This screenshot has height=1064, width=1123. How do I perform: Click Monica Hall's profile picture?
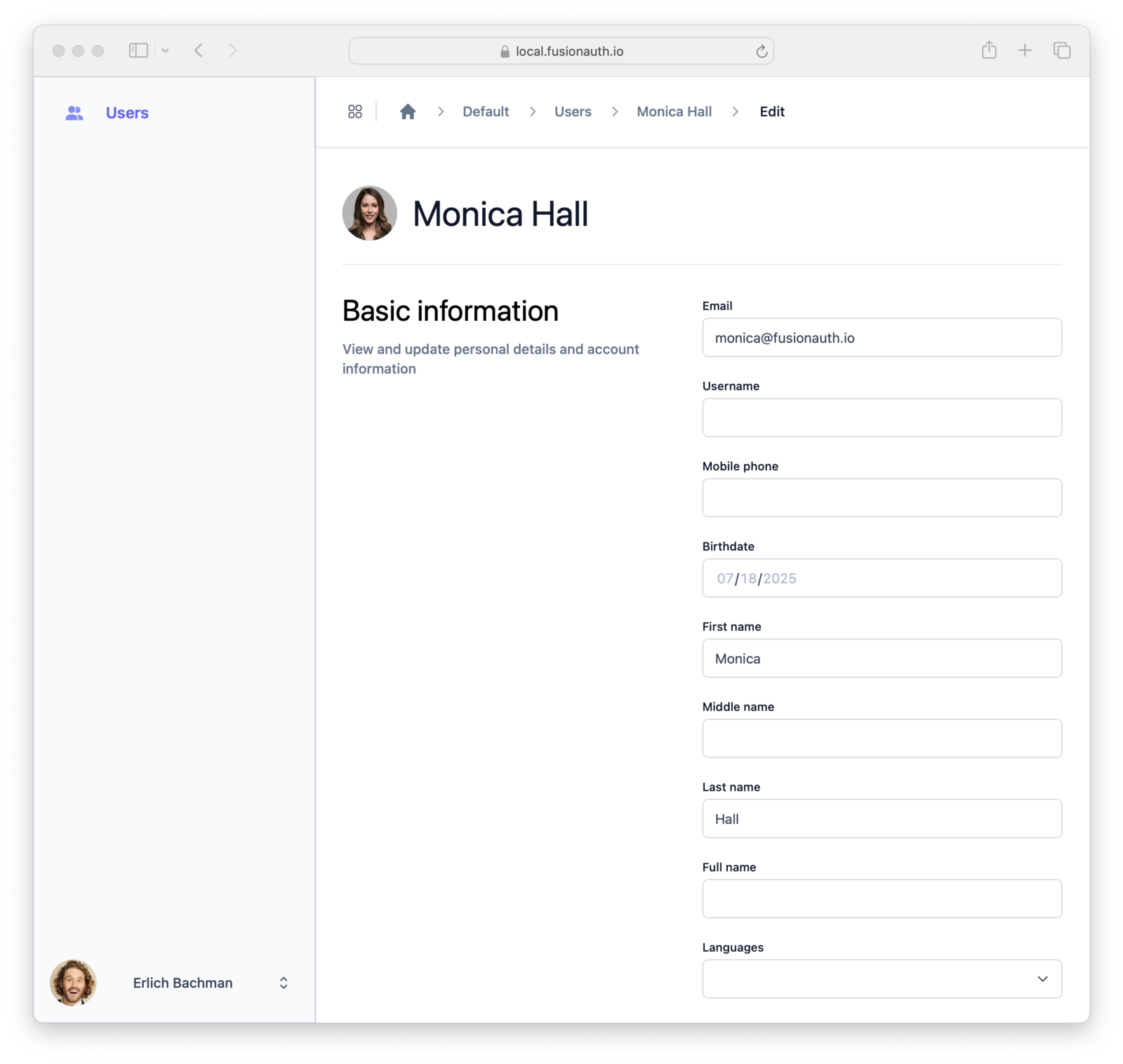pos(370,213)
